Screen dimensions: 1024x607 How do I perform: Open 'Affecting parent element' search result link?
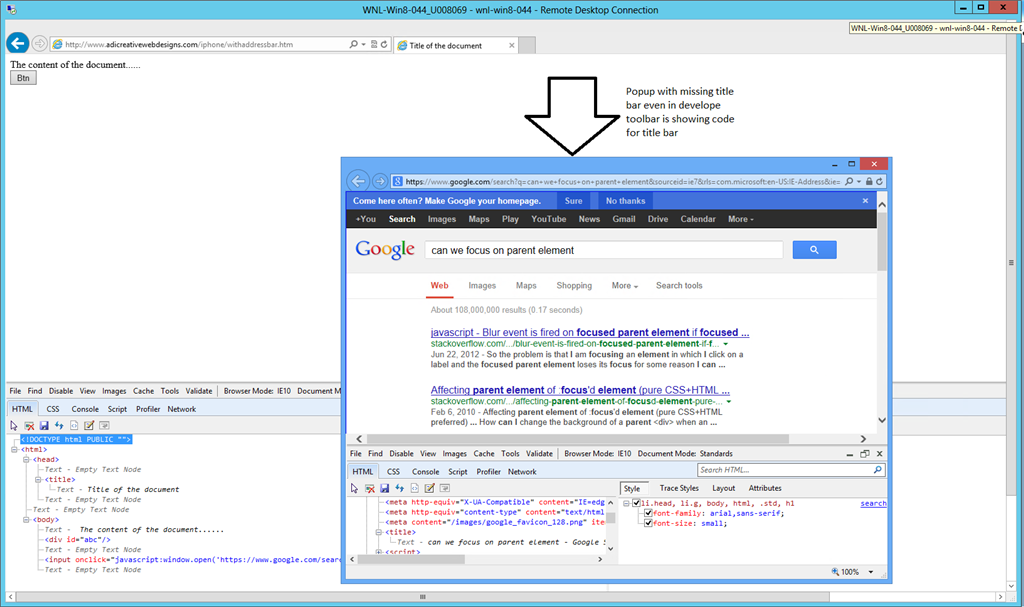click(580, 390)
